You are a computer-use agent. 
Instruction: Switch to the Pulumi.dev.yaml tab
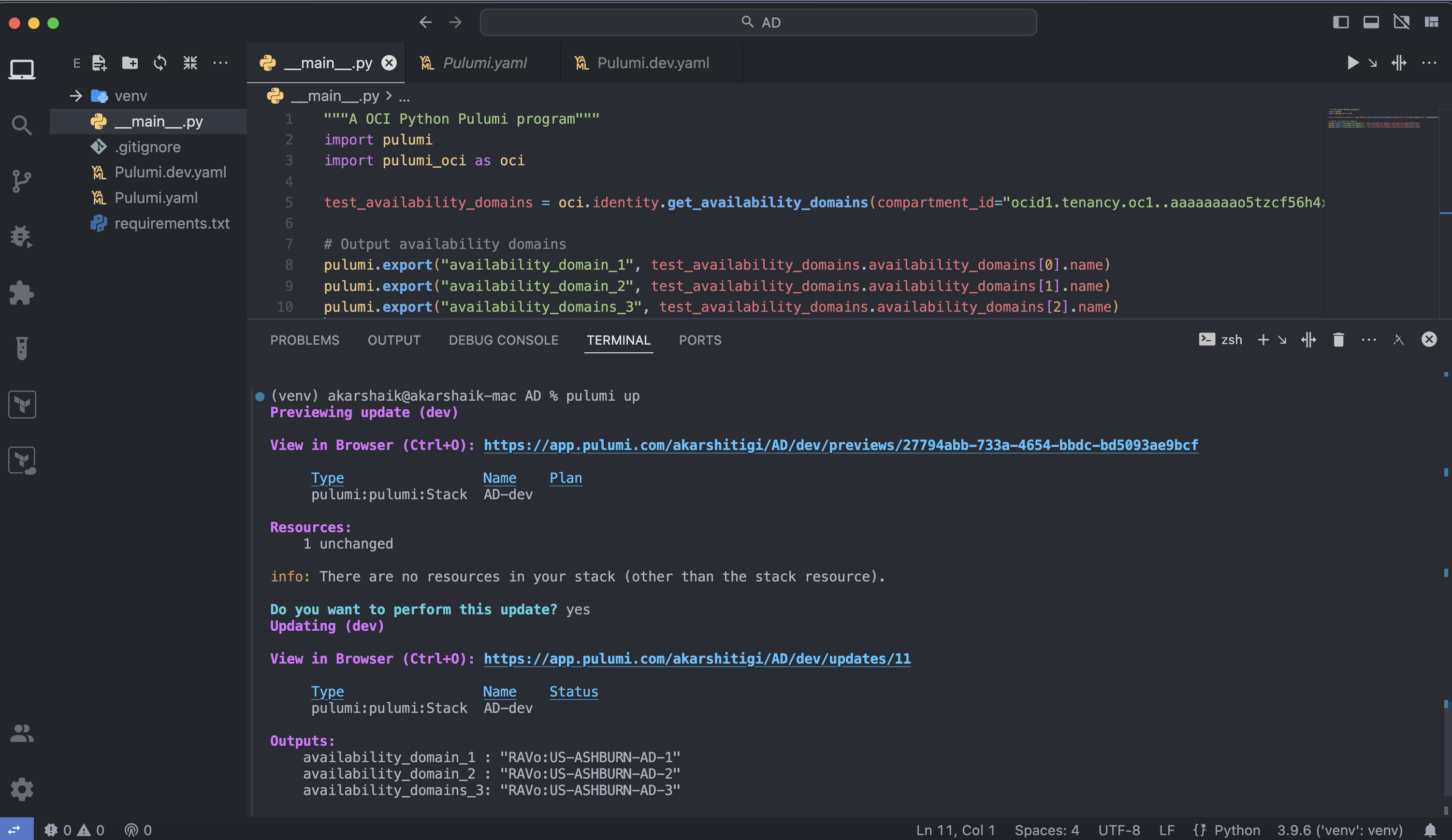pos(653,63)
